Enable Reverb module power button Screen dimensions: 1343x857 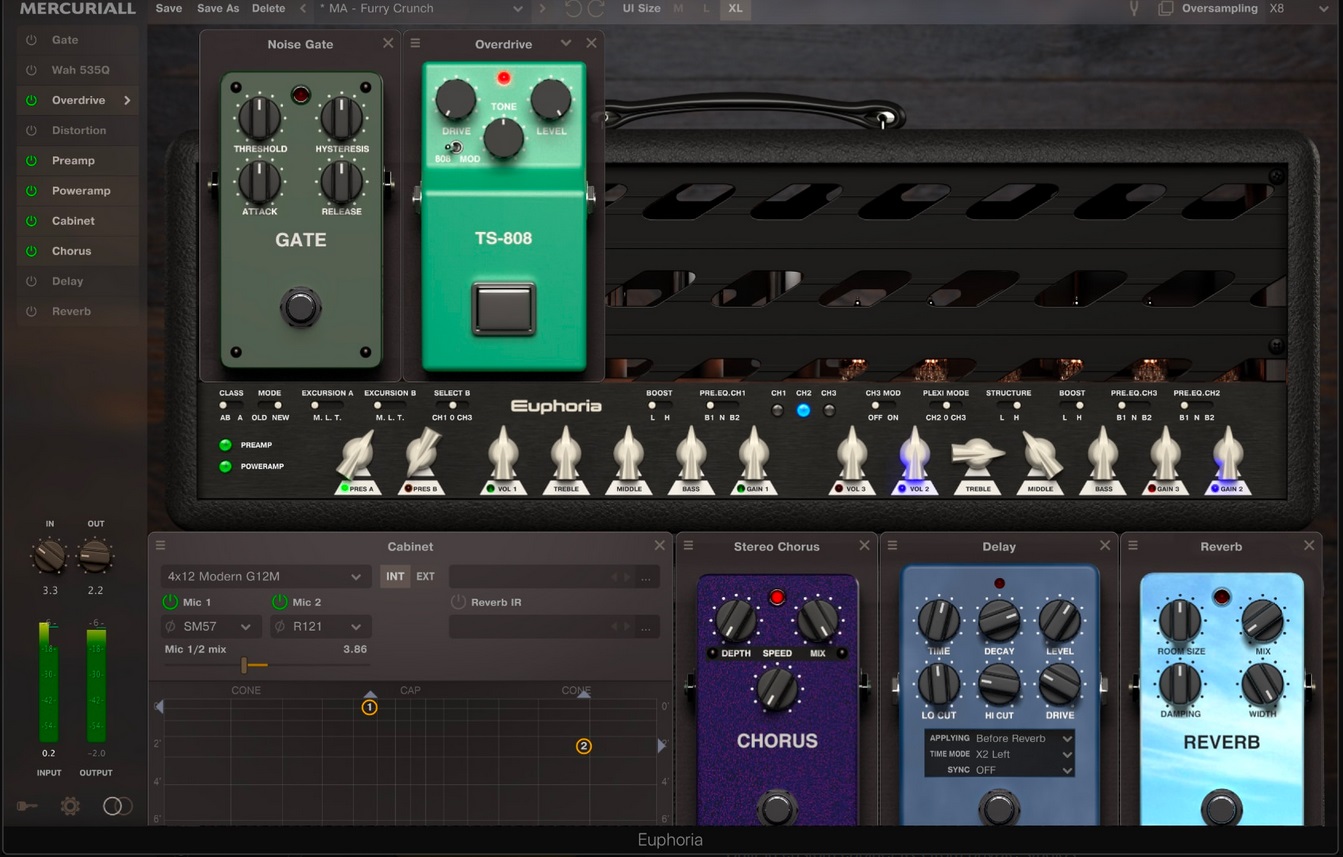(x=31, y=311)
